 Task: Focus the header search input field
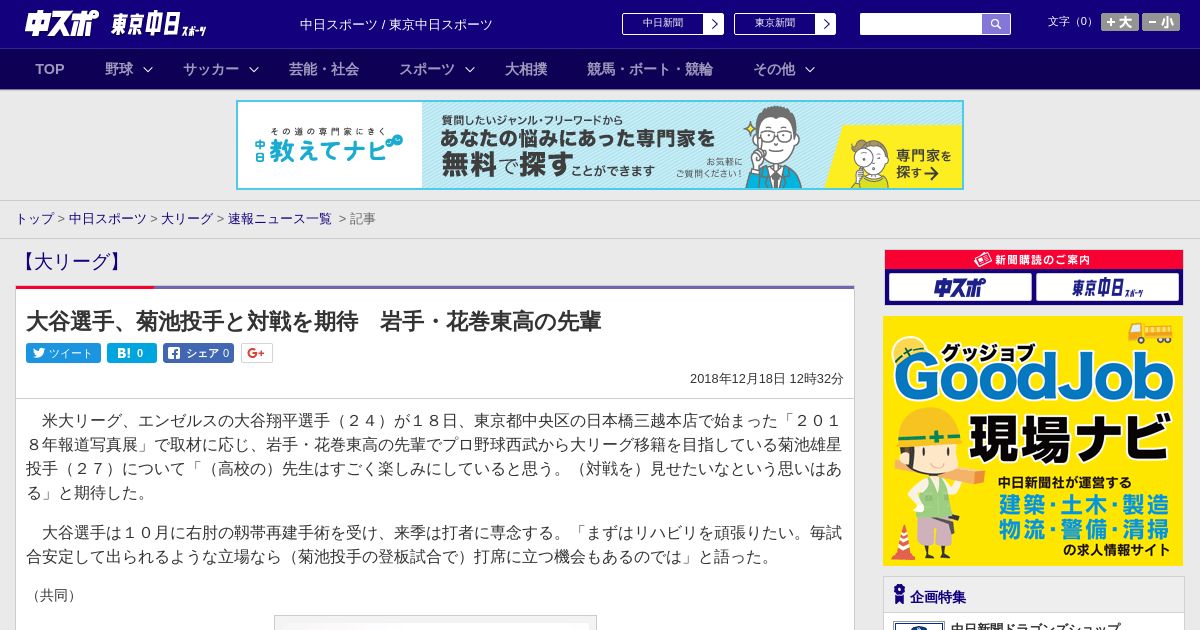pyautogui.click(x=921, y=24)
